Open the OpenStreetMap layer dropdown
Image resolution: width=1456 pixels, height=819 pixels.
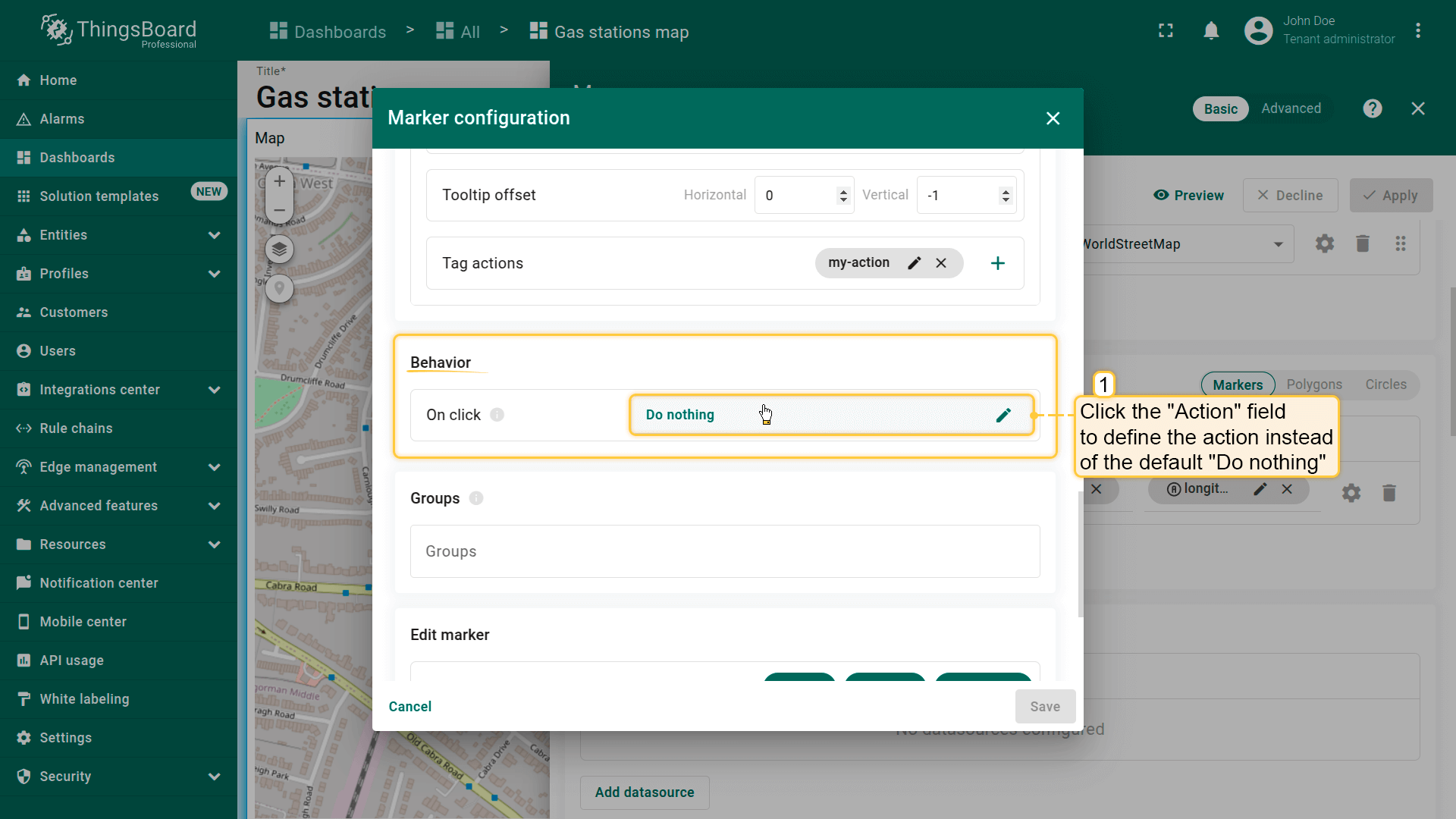tap(1278, 244)
